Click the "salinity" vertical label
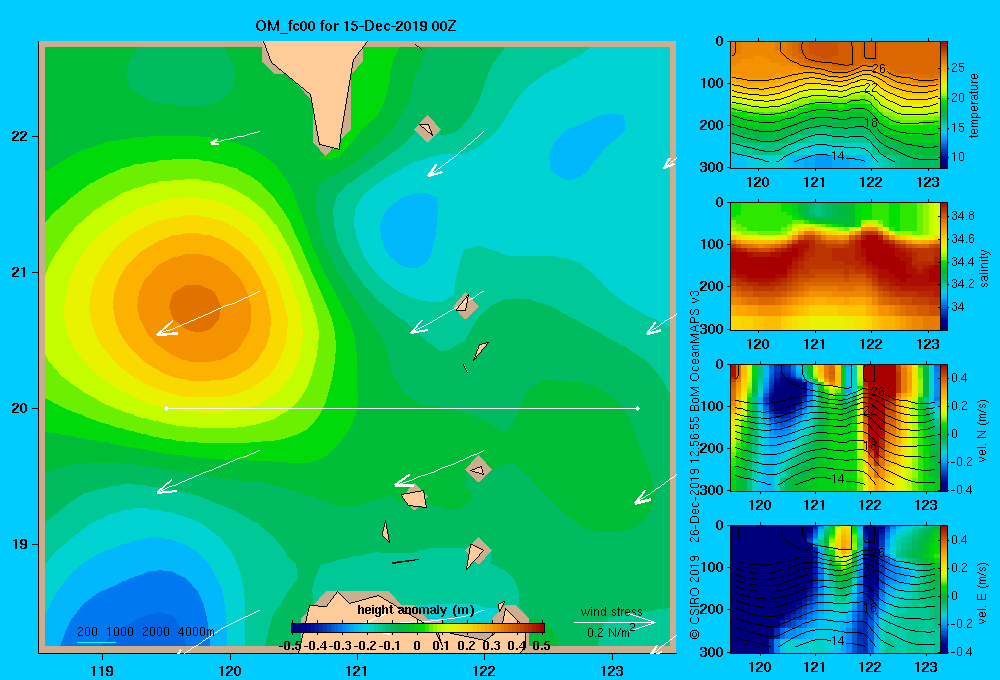The height and width of the screenshot is (680, 1000). (x=984, y=268)
